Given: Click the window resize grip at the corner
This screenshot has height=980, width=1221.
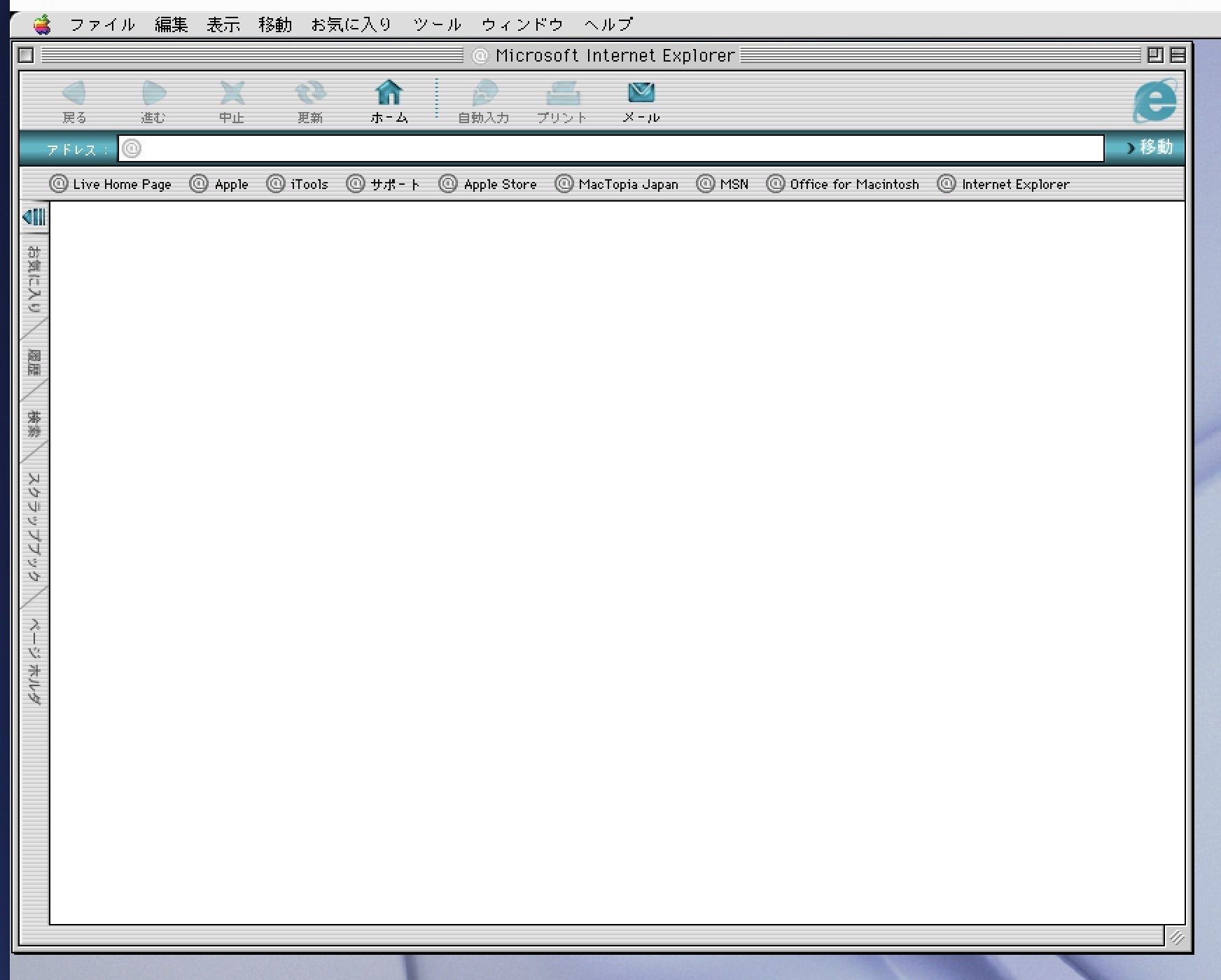Looking at the screenshot, I should coord(1176,937).
